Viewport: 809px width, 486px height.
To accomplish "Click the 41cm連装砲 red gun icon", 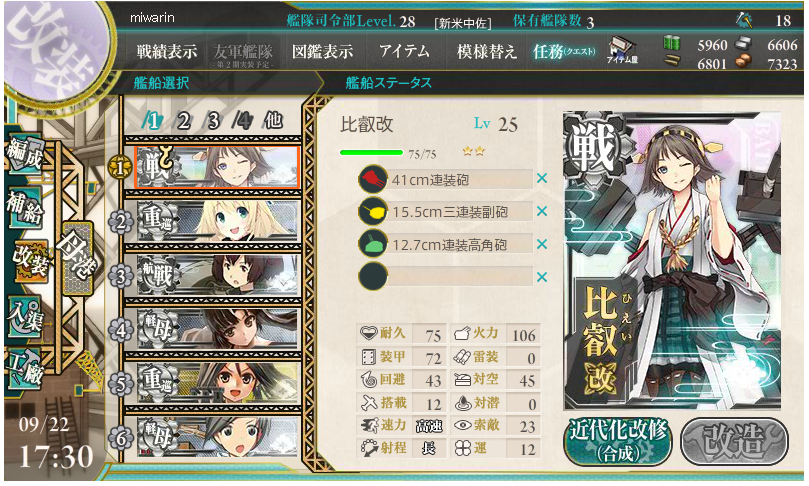I will [373, 179].
